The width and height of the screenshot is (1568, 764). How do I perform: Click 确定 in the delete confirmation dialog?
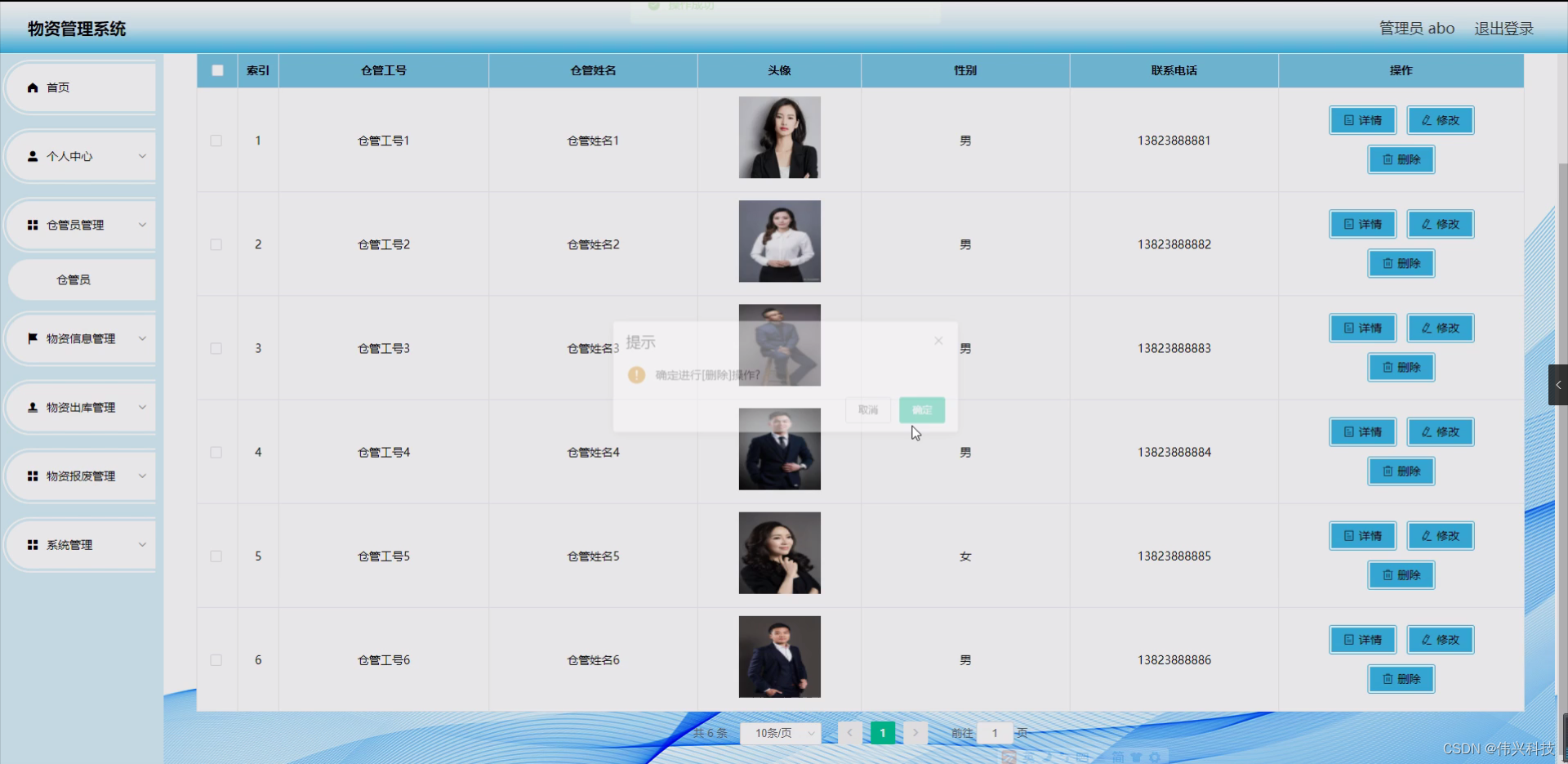point(921,409)
